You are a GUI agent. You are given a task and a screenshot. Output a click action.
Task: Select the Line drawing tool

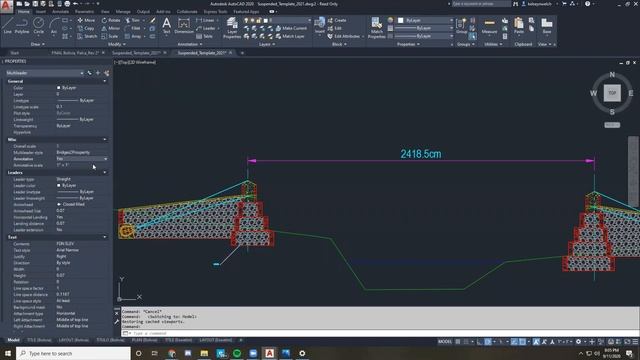point(7,26)
